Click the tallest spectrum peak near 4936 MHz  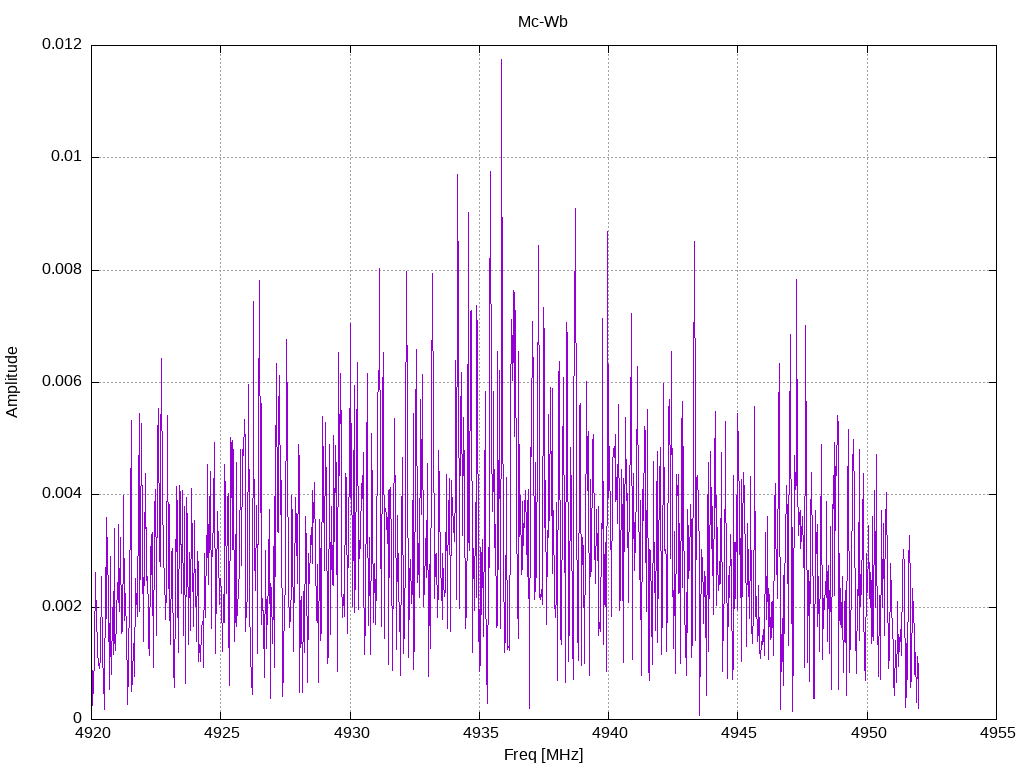click(x=502, y=61)
